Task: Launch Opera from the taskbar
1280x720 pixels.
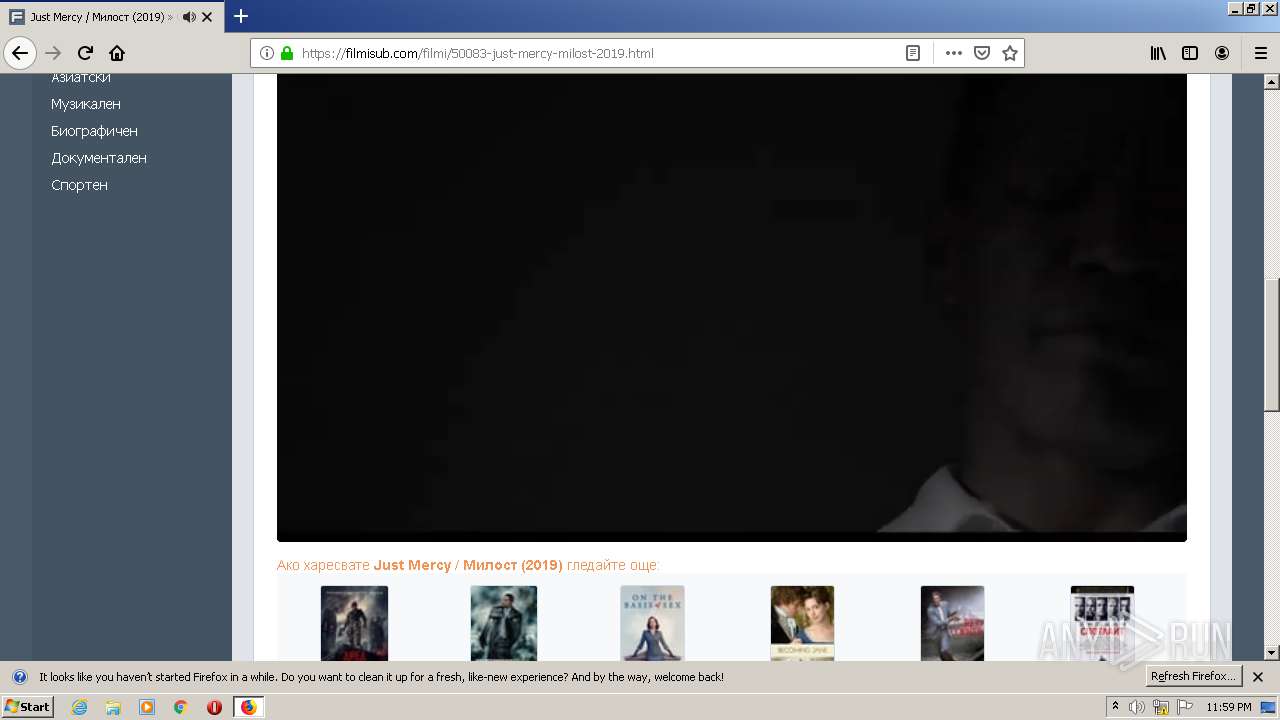Action: coord(214,707)
